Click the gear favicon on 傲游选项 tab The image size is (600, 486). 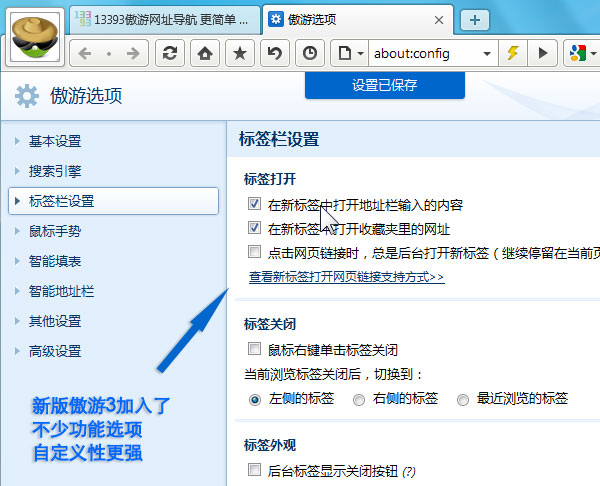pos(276,19)
